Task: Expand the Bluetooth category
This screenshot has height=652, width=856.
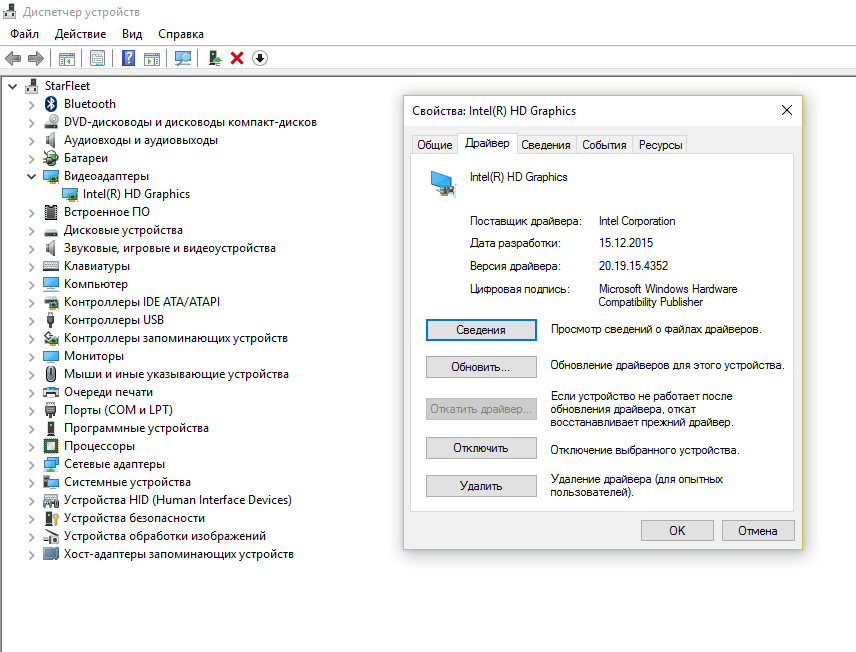Action: [32, 104]
